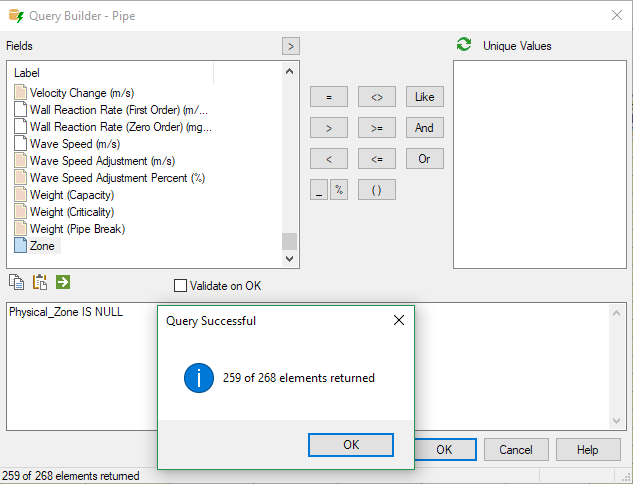Insert the underscore wildcard

pyautogui.click(x=319, y=190)
